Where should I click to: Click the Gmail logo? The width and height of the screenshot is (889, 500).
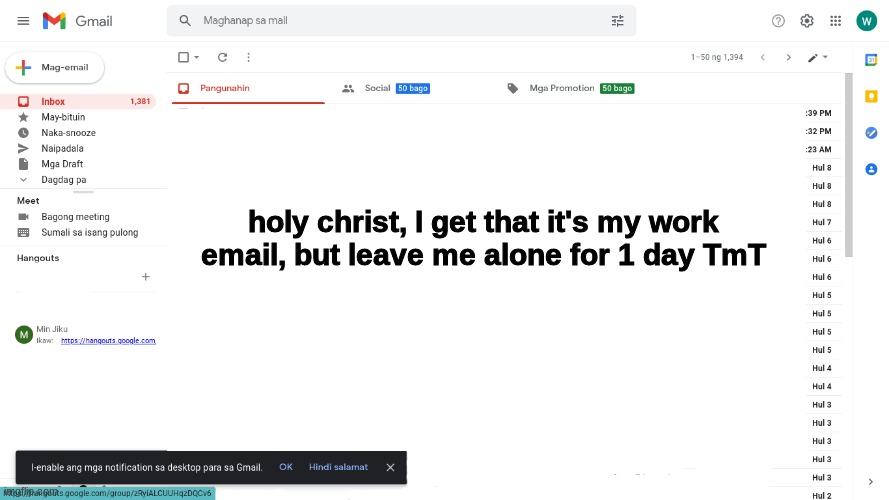click(78, 21)
